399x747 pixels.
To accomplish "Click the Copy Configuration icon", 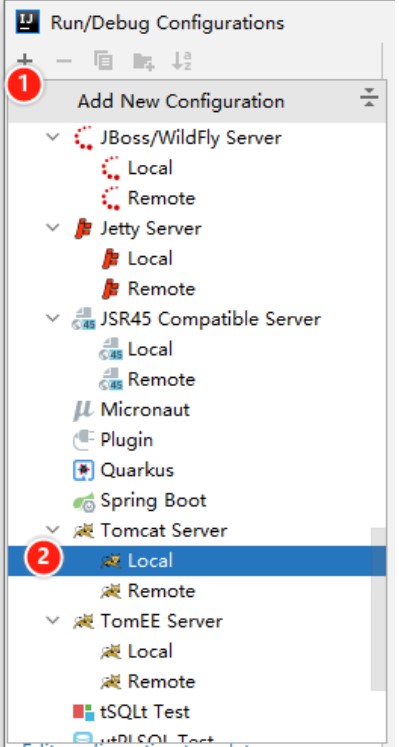I will [103, 61].
